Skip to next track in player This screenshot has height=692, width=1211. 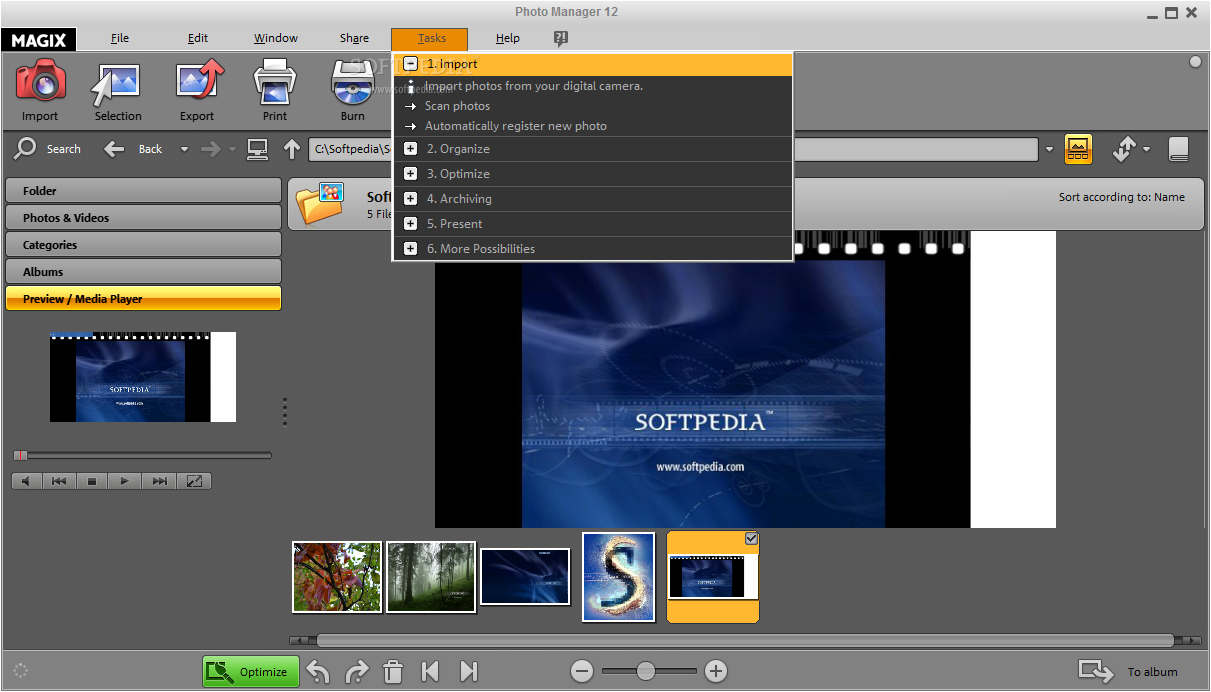click(x=159, y=481)
